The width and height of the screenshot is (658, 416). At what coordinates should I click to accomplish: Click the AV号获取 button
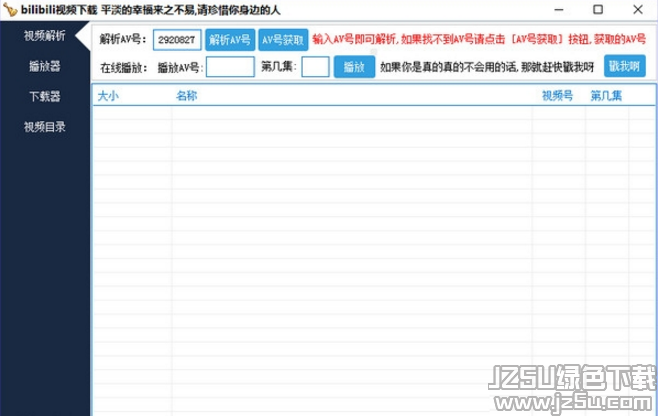pyautogui.click(x=283, y=40)
